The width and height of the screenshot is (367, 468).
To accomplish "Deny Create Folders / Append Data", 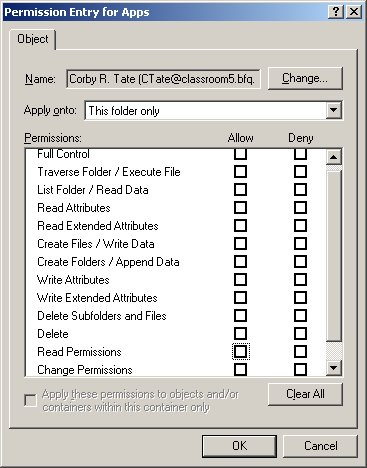I will point(300,262).
